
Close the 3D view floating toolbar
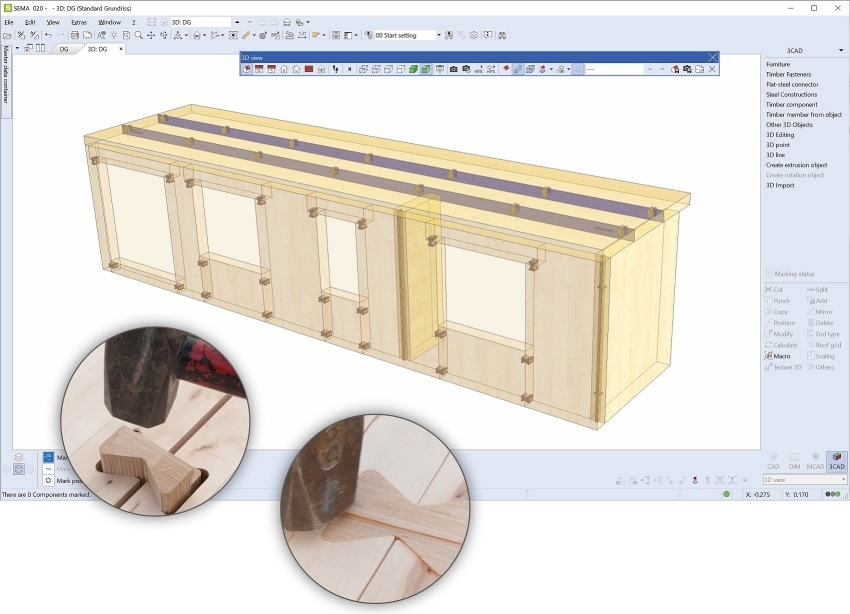[x=713, y=57]
